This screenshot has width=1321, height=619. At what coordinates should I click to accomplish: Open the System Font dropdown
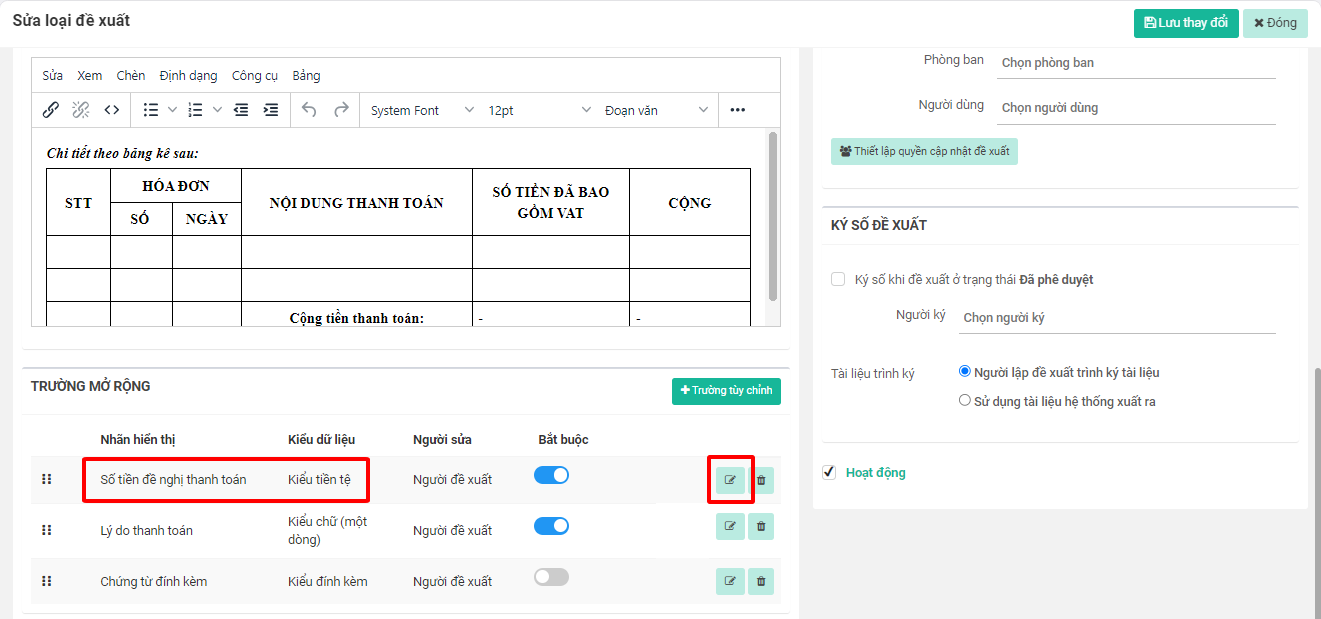point(421,110)
